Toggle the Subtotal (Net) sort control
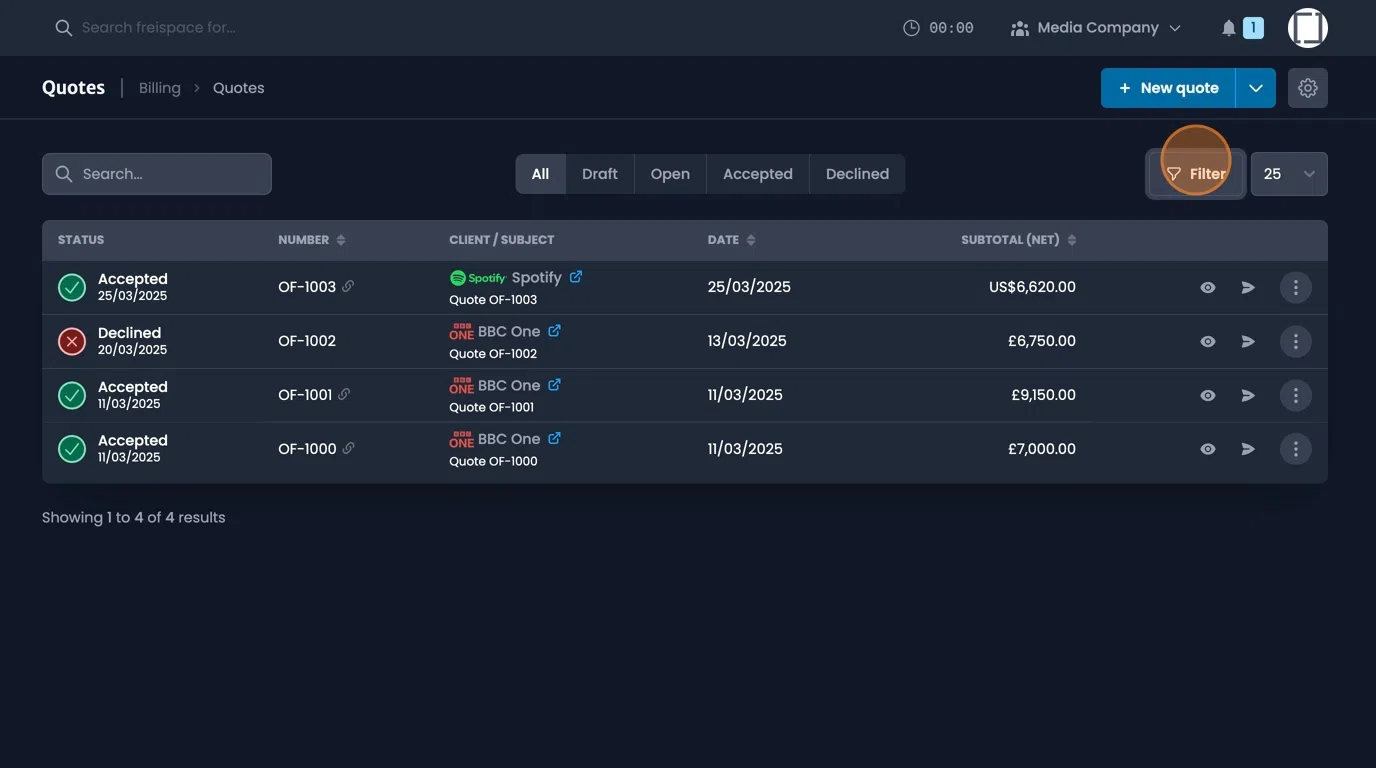The height and width of the screenshot is (768, 1376). 1071,239
